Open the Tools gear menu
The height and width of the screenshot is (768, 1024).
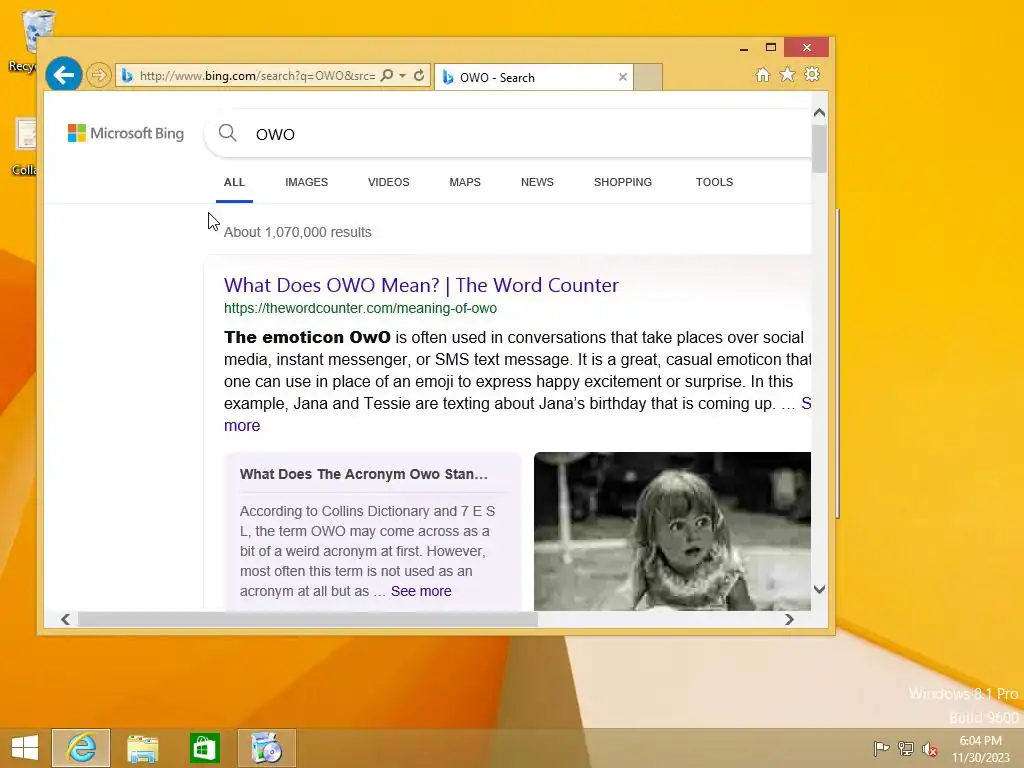point(812,74)
